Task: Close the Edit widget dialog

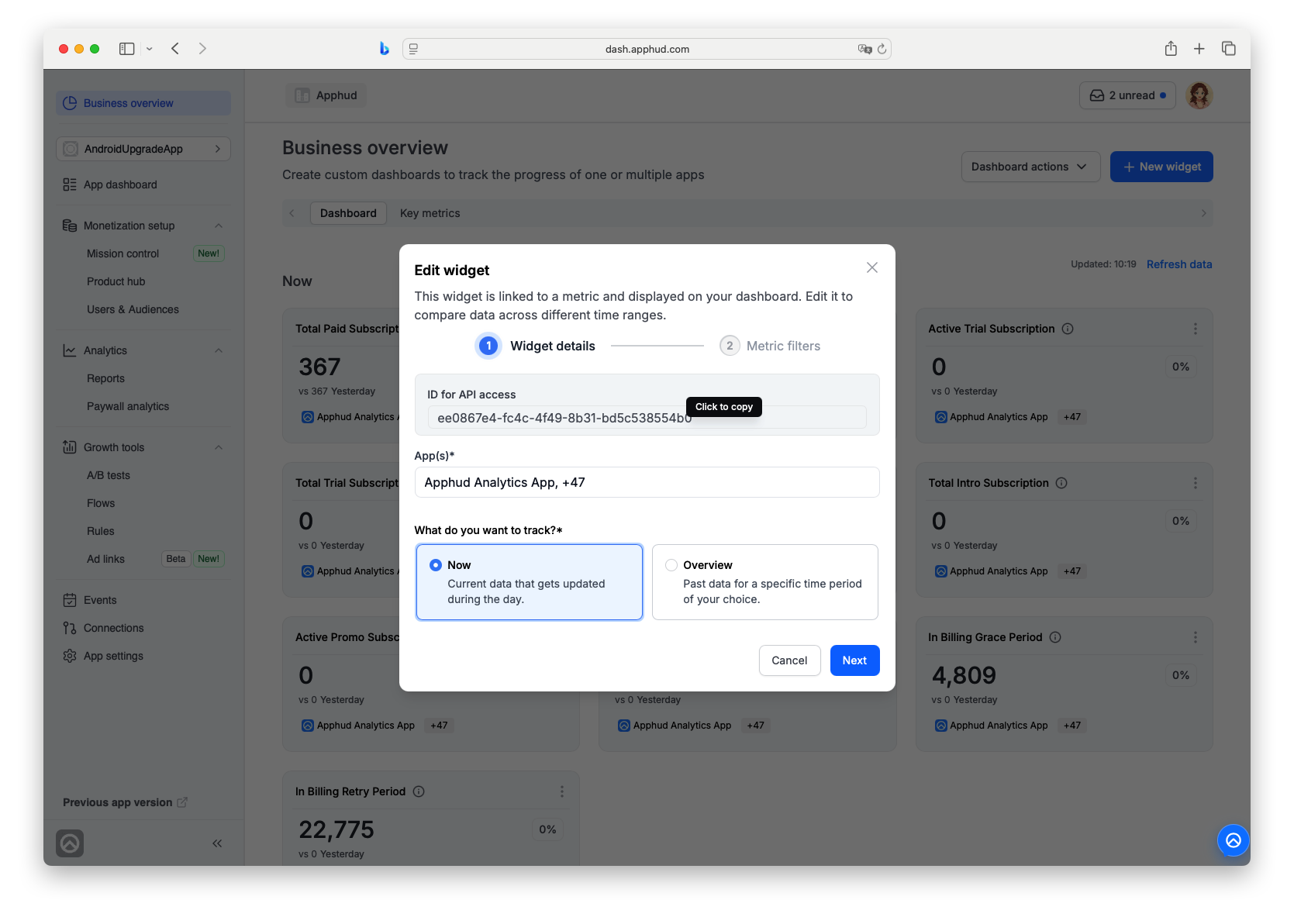Action: [x=872, y=267]
